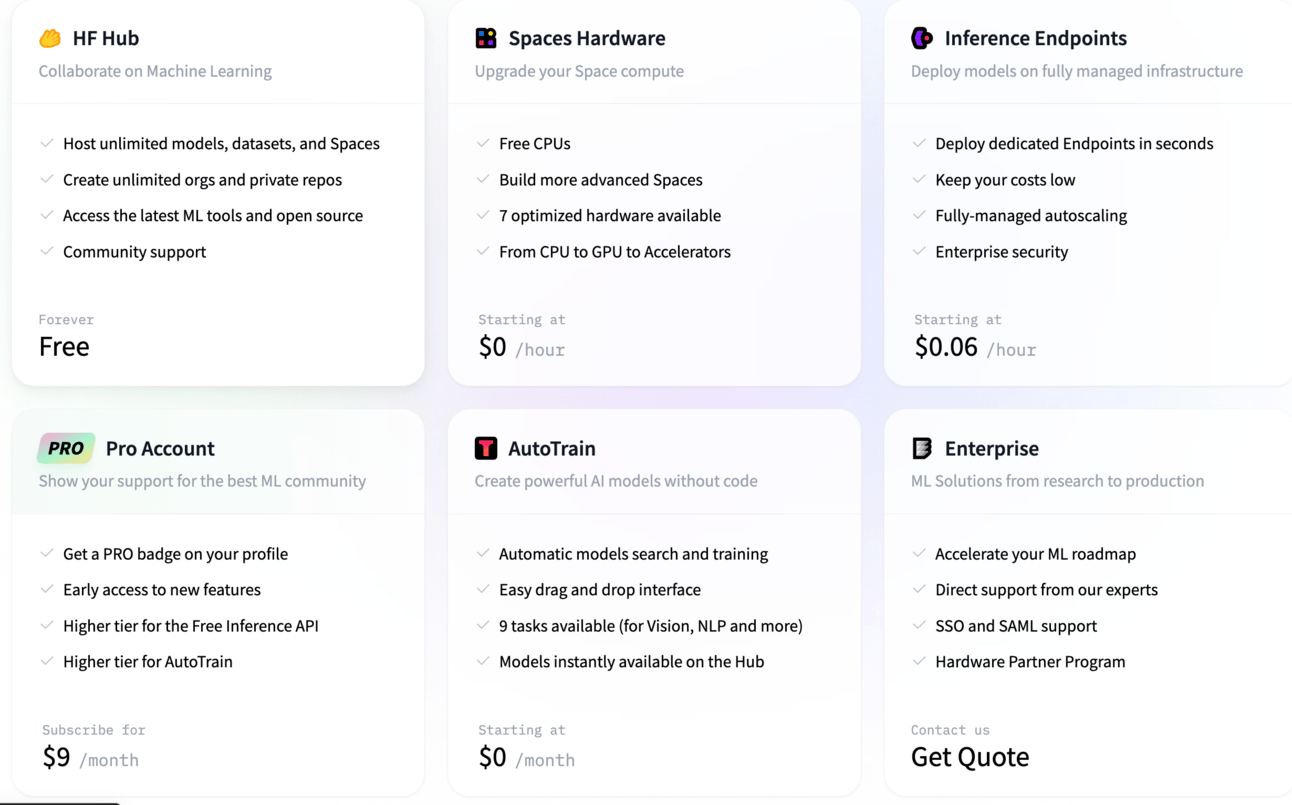Click the Spaces Hardware colorful grid icon
Screen dimensions: 1292x805
click(x=486, y=39)
